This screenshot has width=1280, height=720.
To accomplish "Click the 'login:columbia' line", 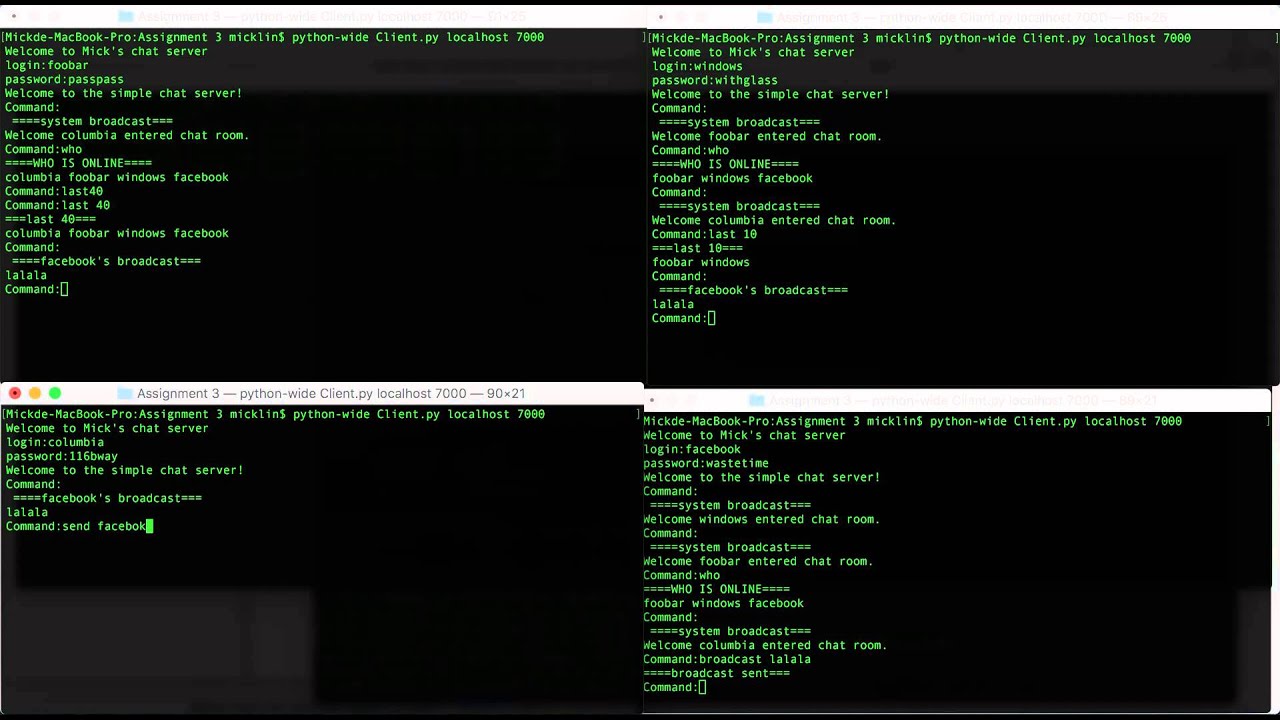I will [x=54, y=442].
